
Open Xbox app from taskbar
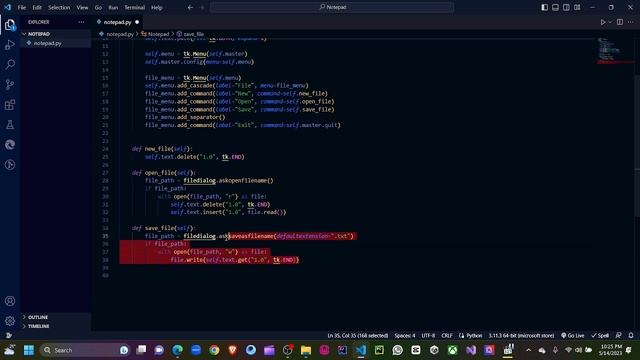453,350
